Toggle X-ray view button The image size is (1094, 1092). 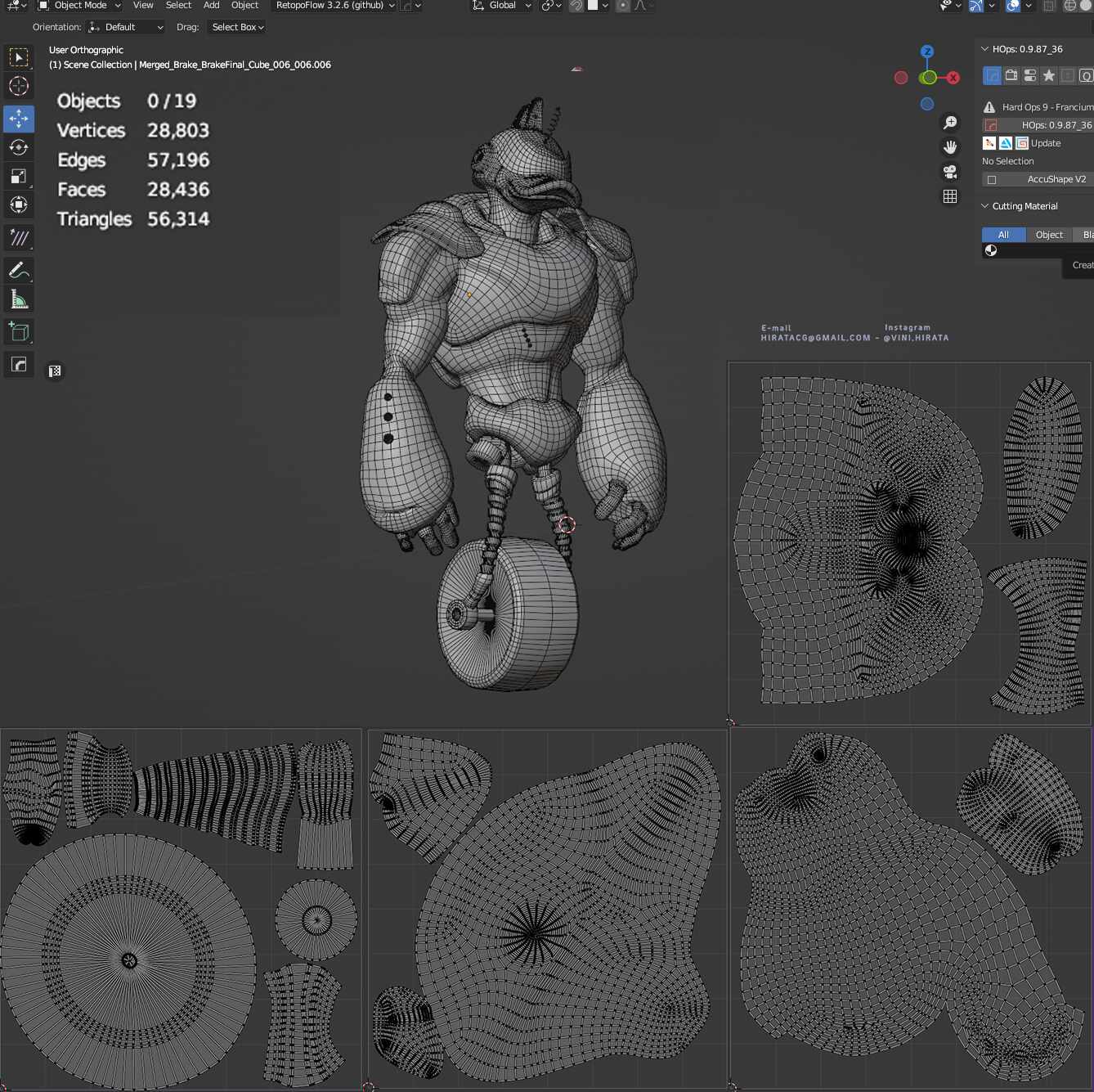pos(1049,5)
